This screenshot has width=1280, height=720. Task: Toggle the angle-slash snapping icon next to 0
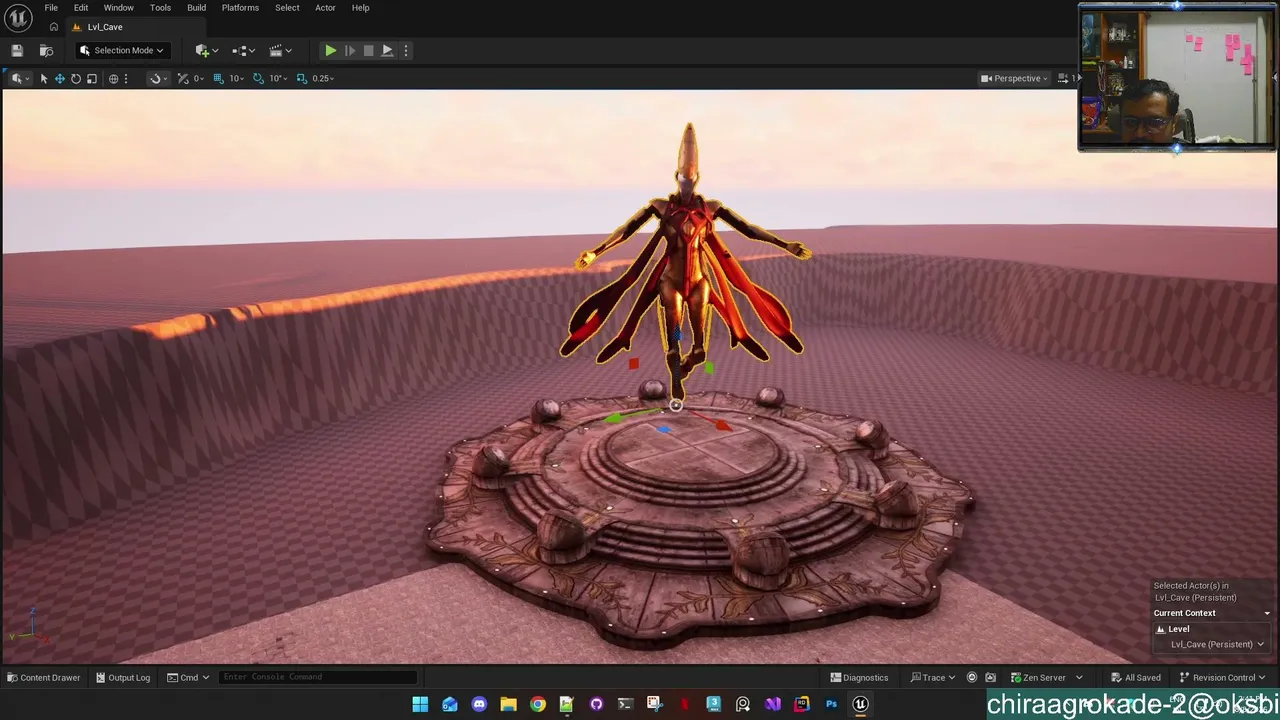click(x=183, y=78)
